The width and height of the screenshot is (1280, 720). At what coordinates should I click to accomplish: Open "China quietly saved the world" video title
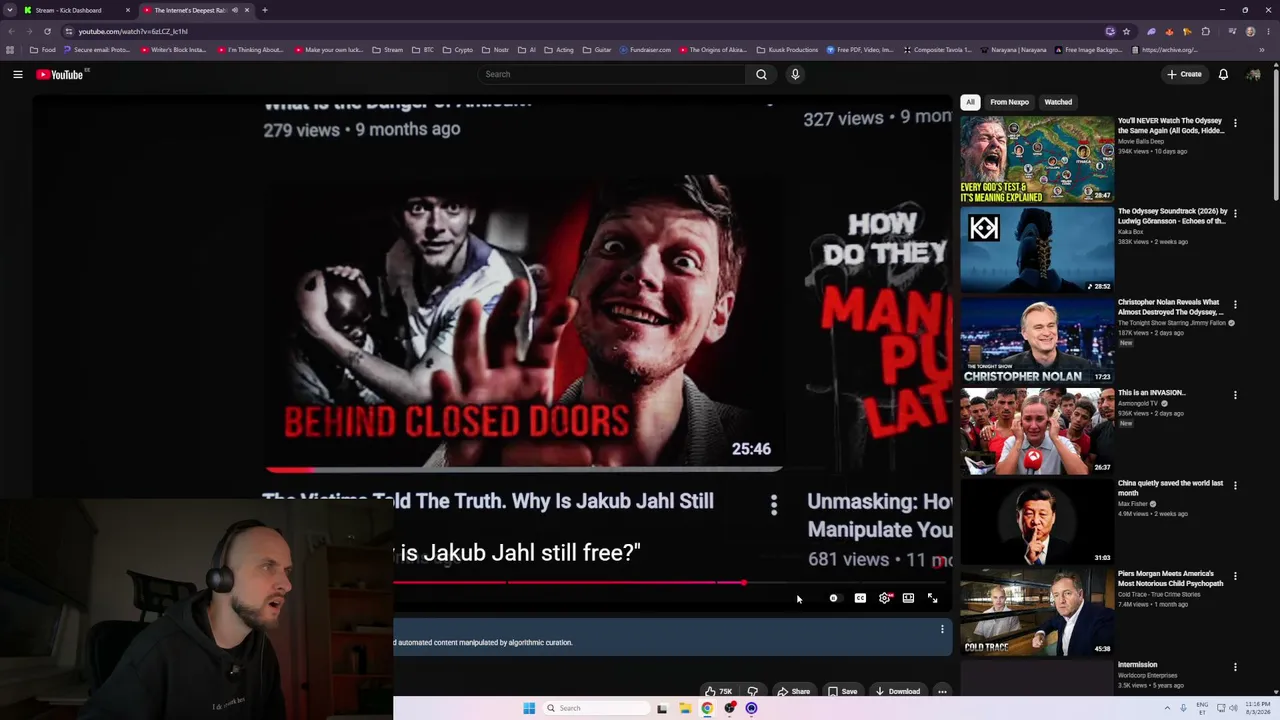[x=1170, y=488]
